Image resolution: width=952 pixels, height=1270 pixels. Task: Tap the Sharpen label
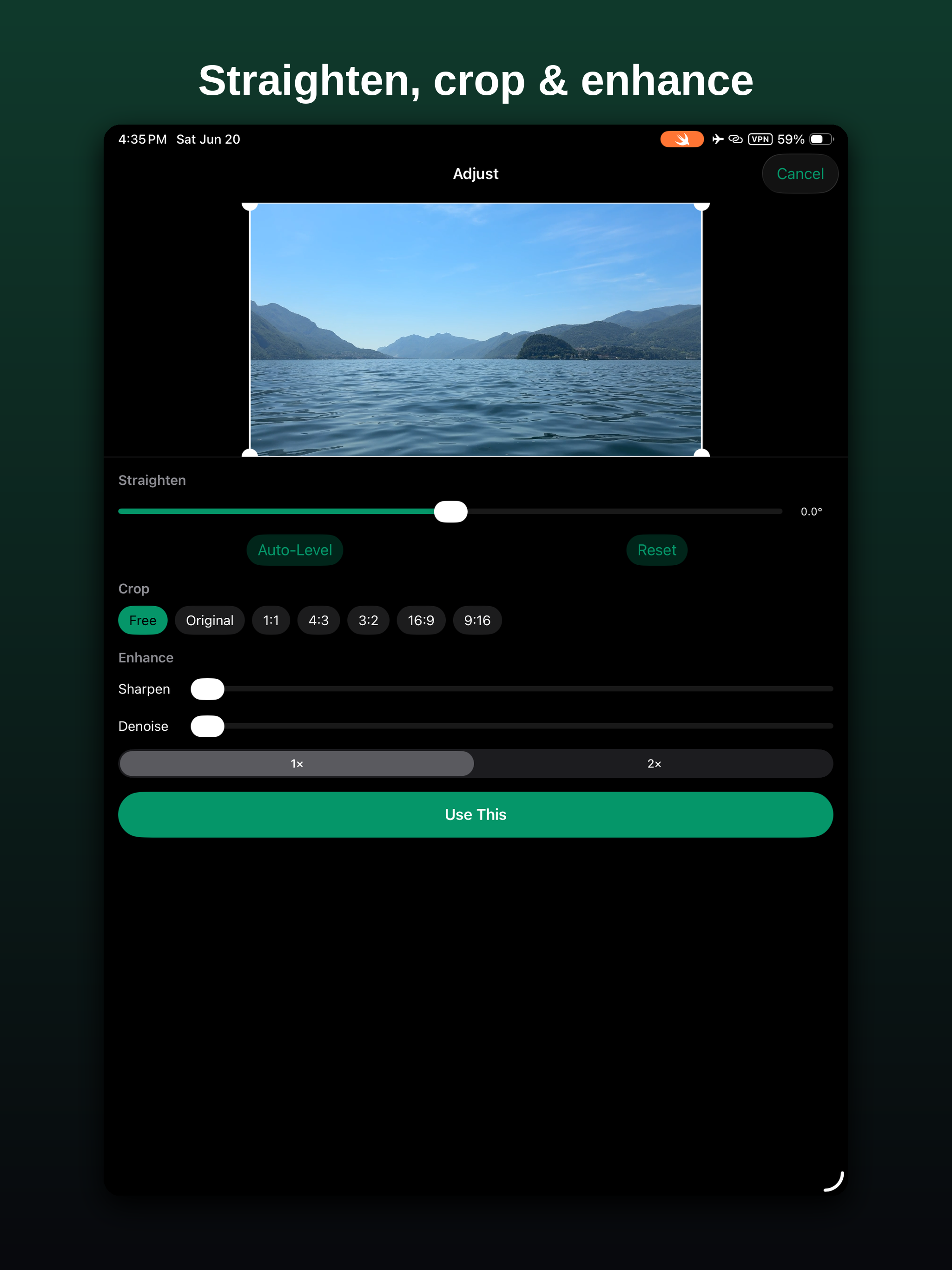click(x=144, y=689)
